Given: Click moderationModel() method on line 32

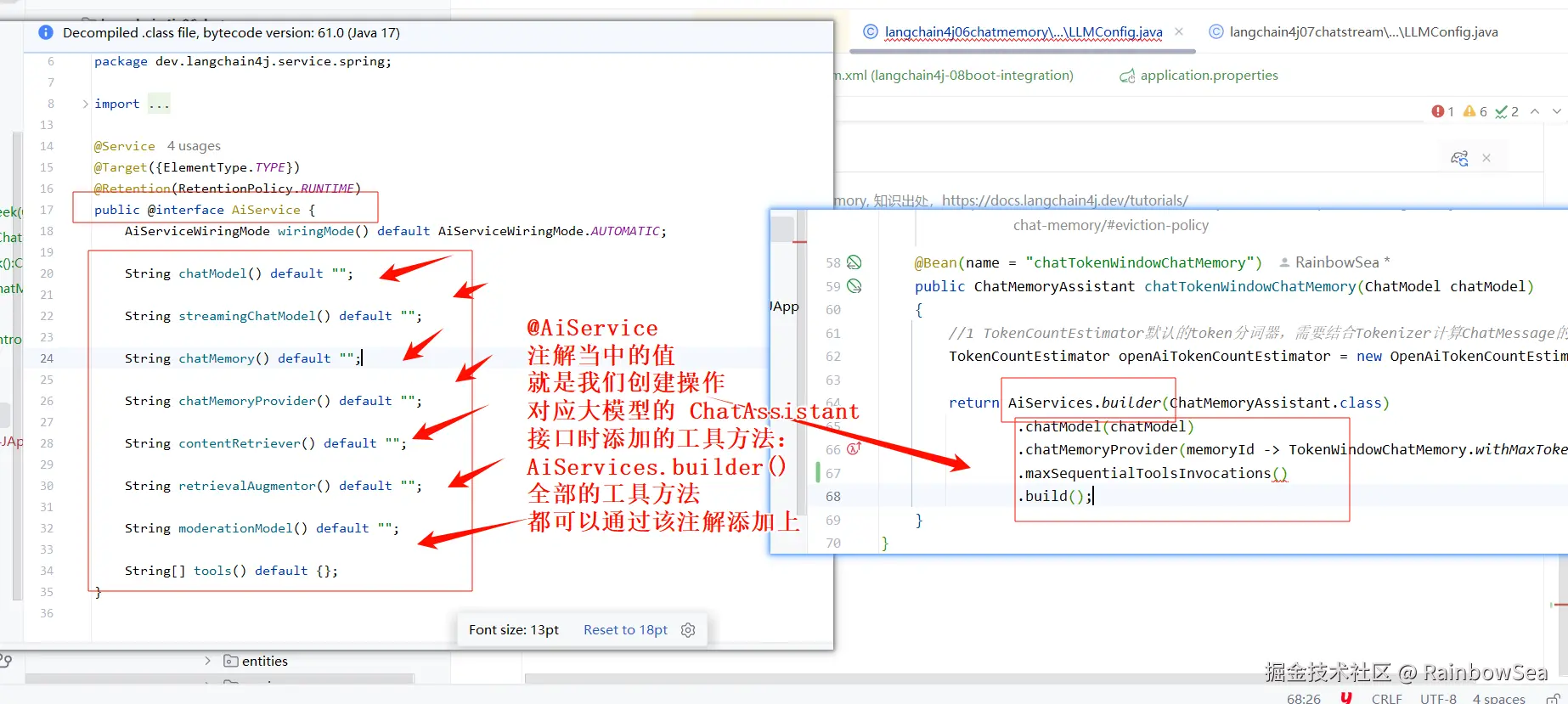Looking at the screenshot, I should (x=243, y=528).
